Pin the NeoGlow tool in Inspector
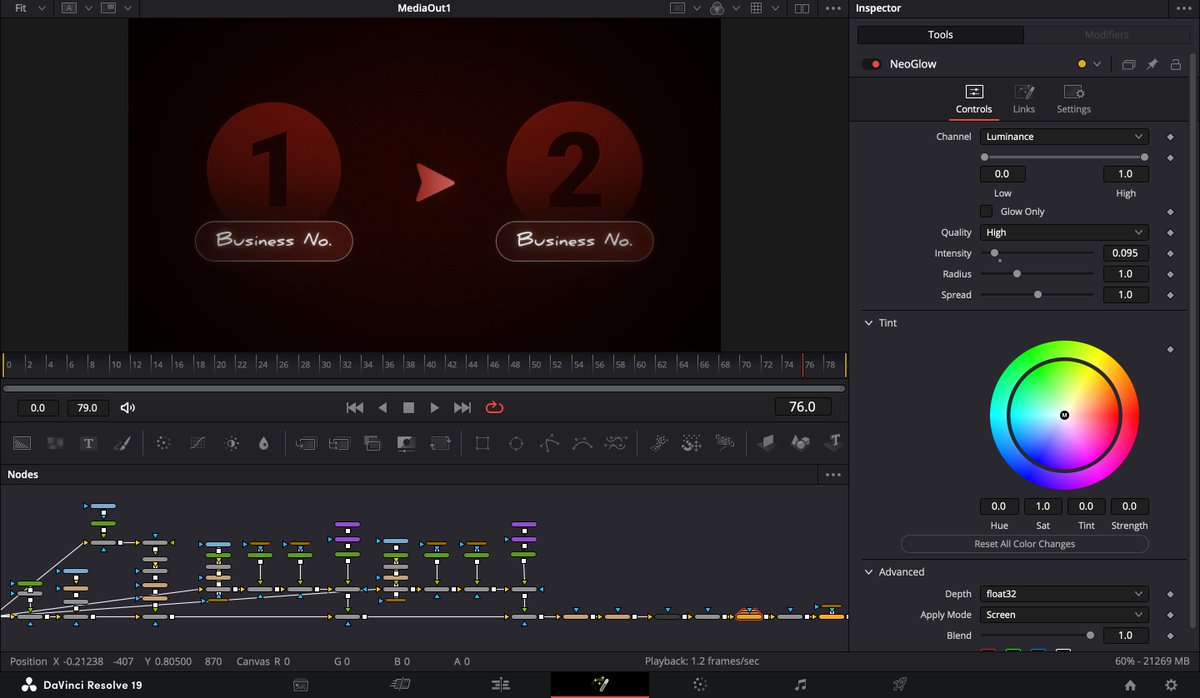 coord(1152,64)
